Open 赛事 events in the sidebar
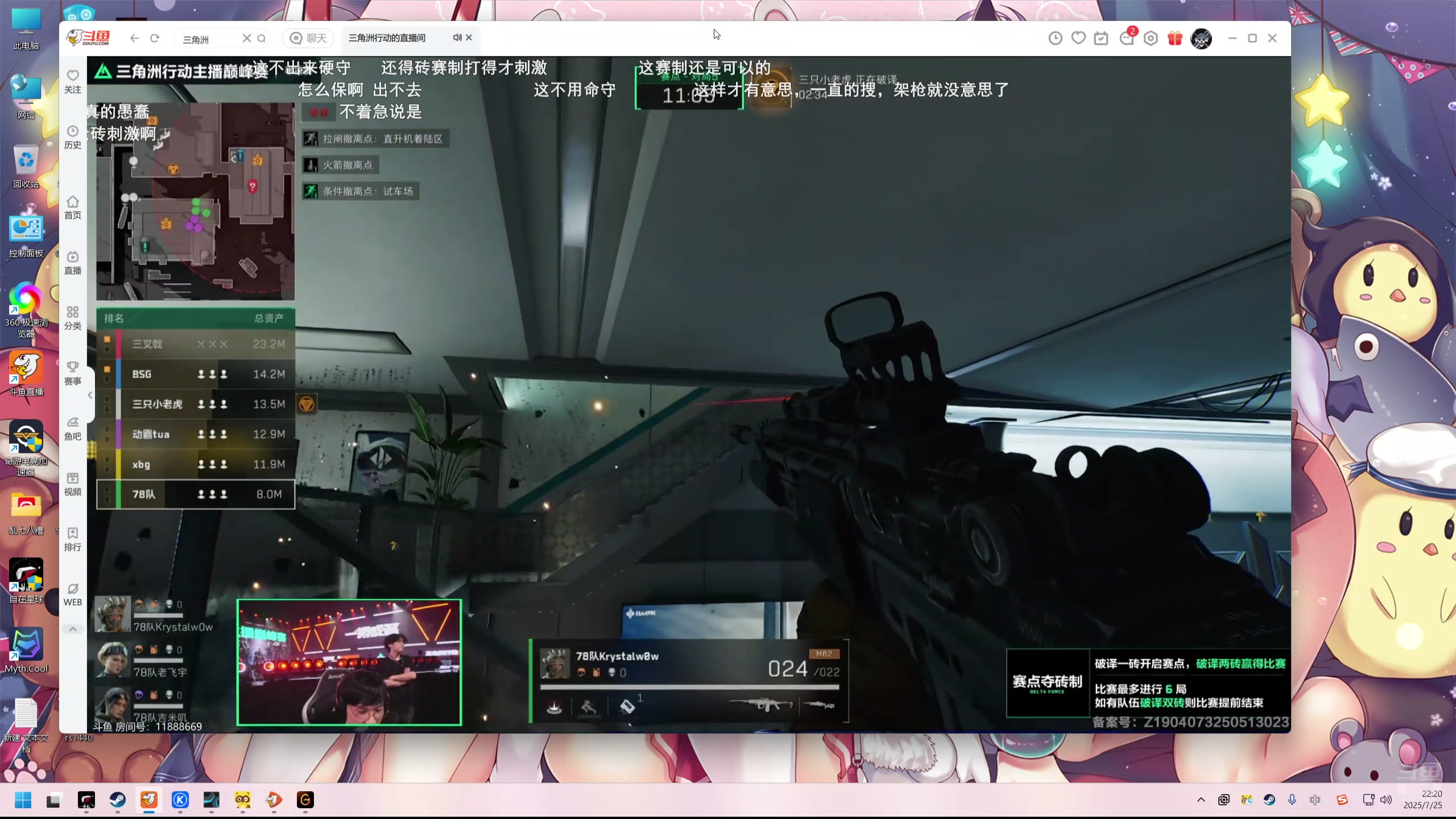1456x819 pixels. pyautogui.click(x=73, y=373)
